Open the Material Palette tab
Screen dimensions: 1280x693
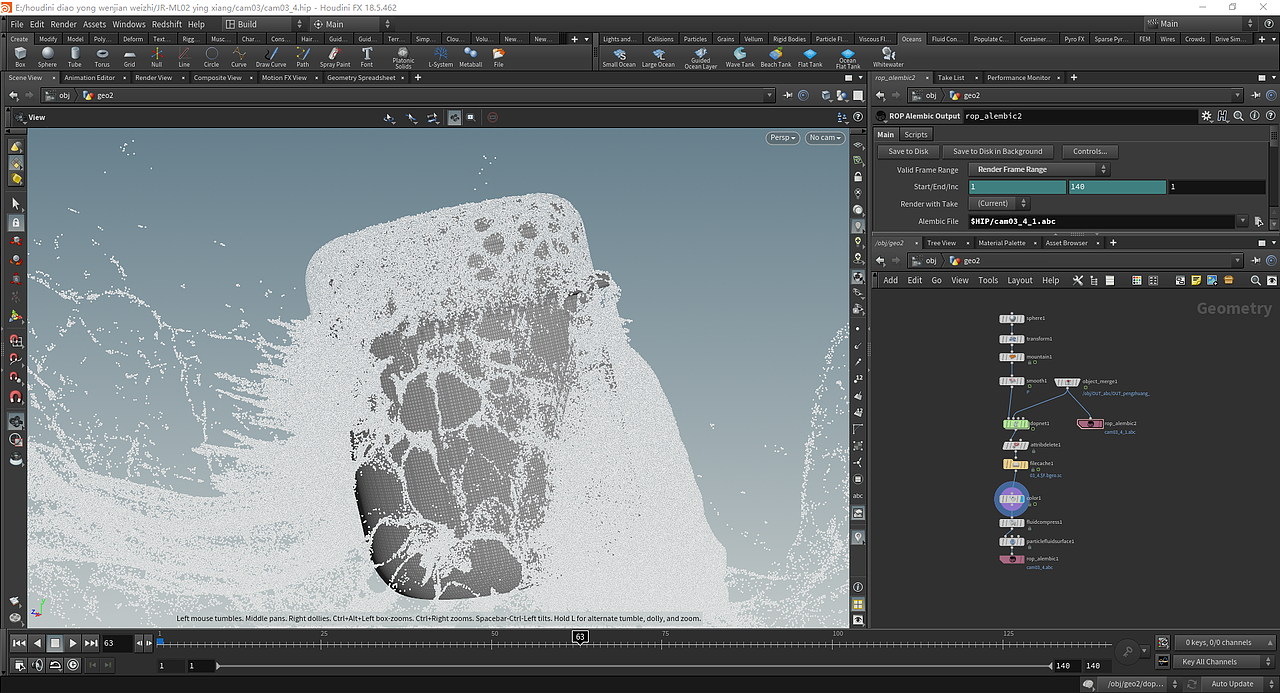[1001, 243]
